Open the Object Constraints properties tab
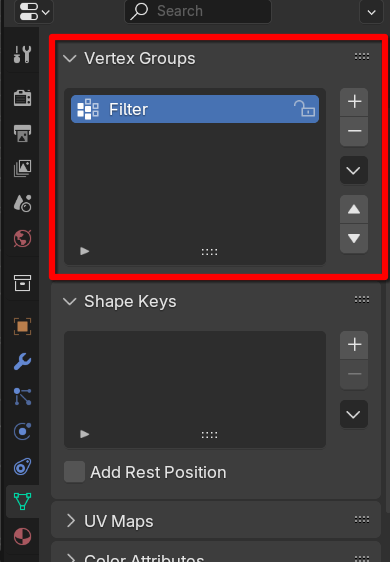This screenshot has height=562, width=390. pyautogui.click(x=22, y=466)
